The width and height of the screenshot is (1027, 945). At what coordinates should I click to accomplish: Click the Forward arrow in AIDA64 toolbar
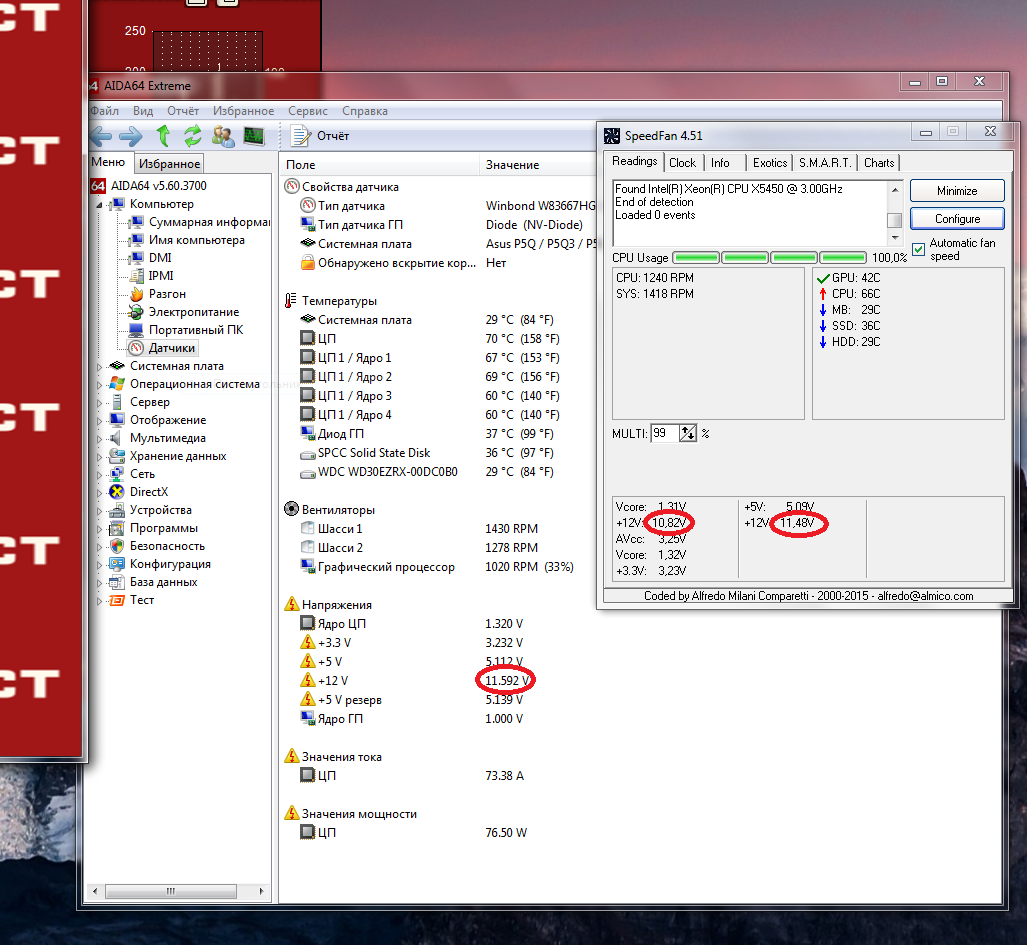coord(131,136)
